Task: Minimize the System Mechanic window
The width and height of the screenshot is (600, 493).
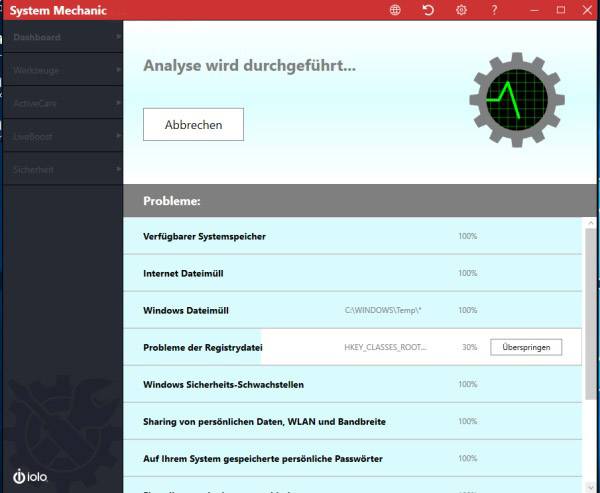Action: 535,10
